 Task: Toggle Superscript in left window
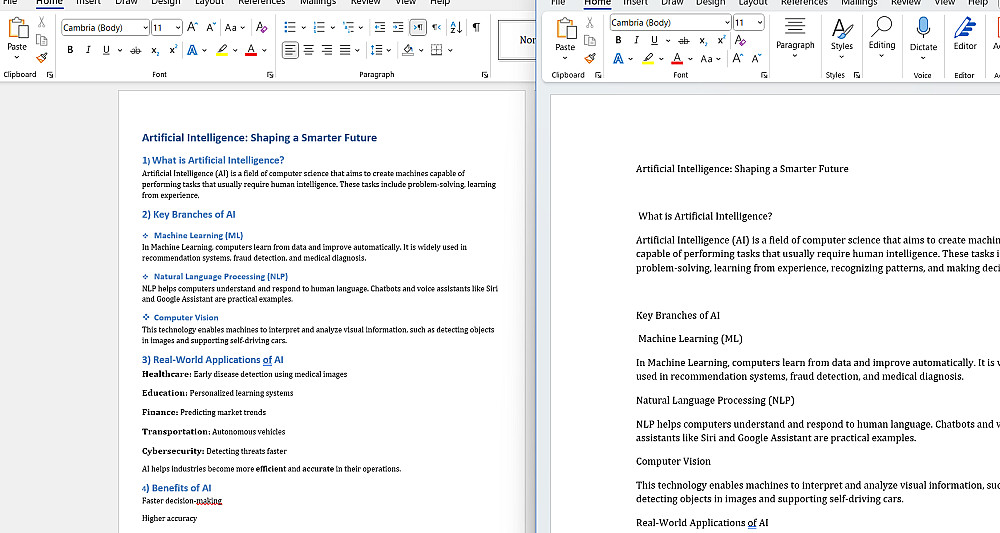tap(173, 50)
